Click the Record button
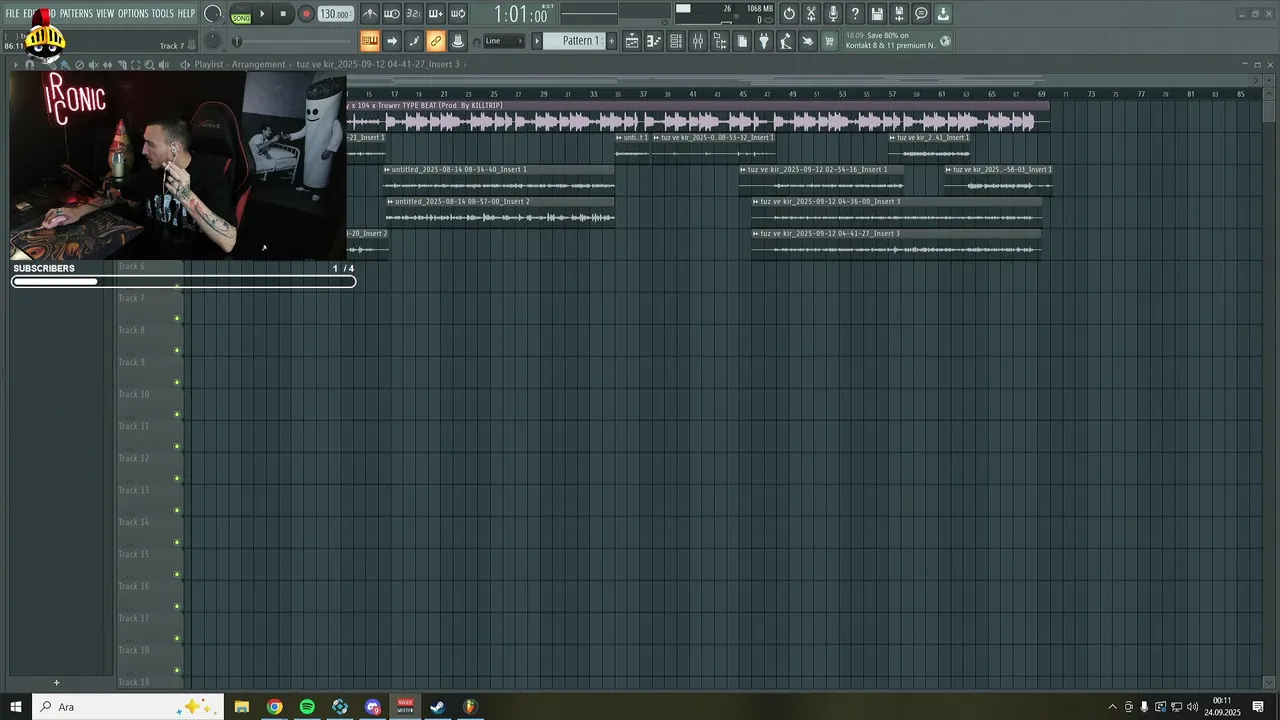 [306, 14]
